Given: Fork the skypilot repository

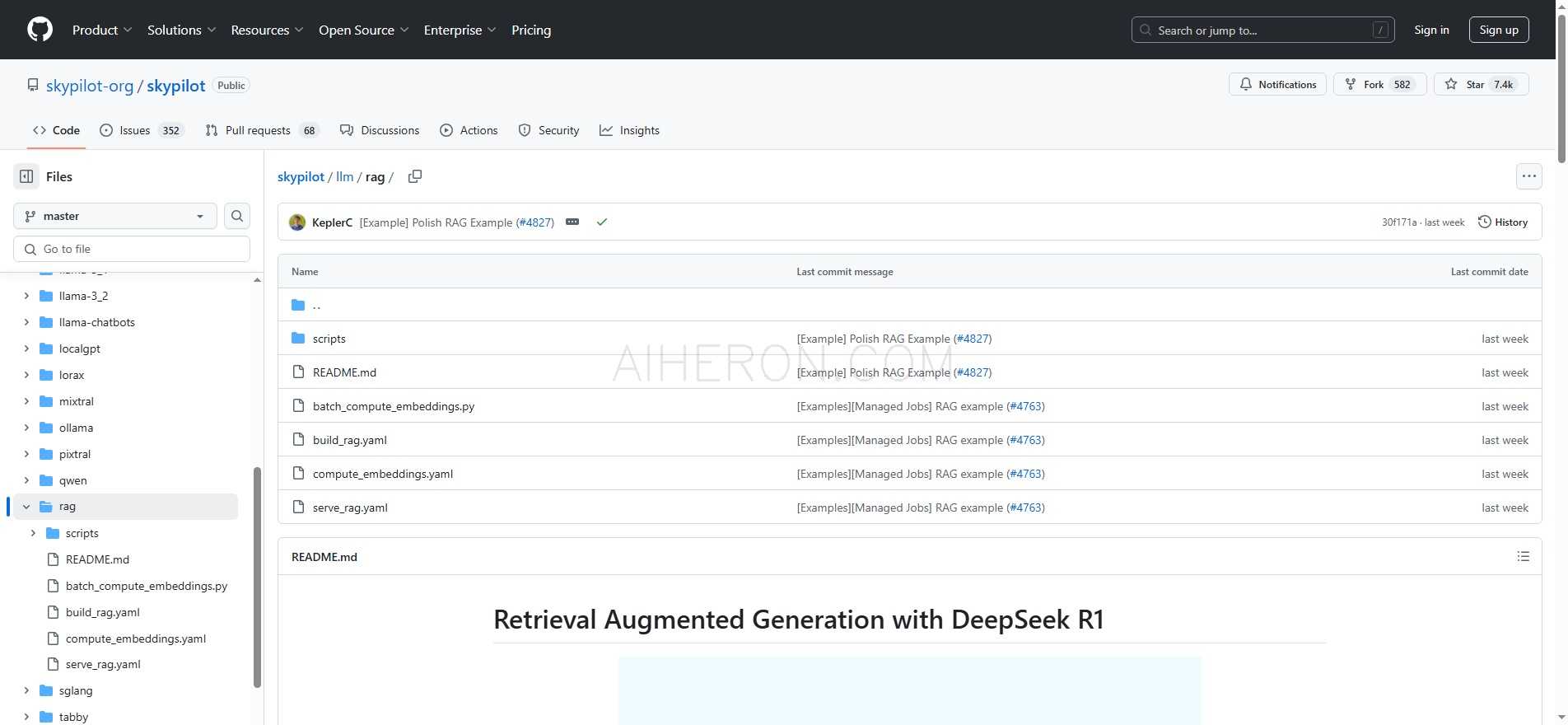Looking at the screenshot, I should tap(1379, 84).
